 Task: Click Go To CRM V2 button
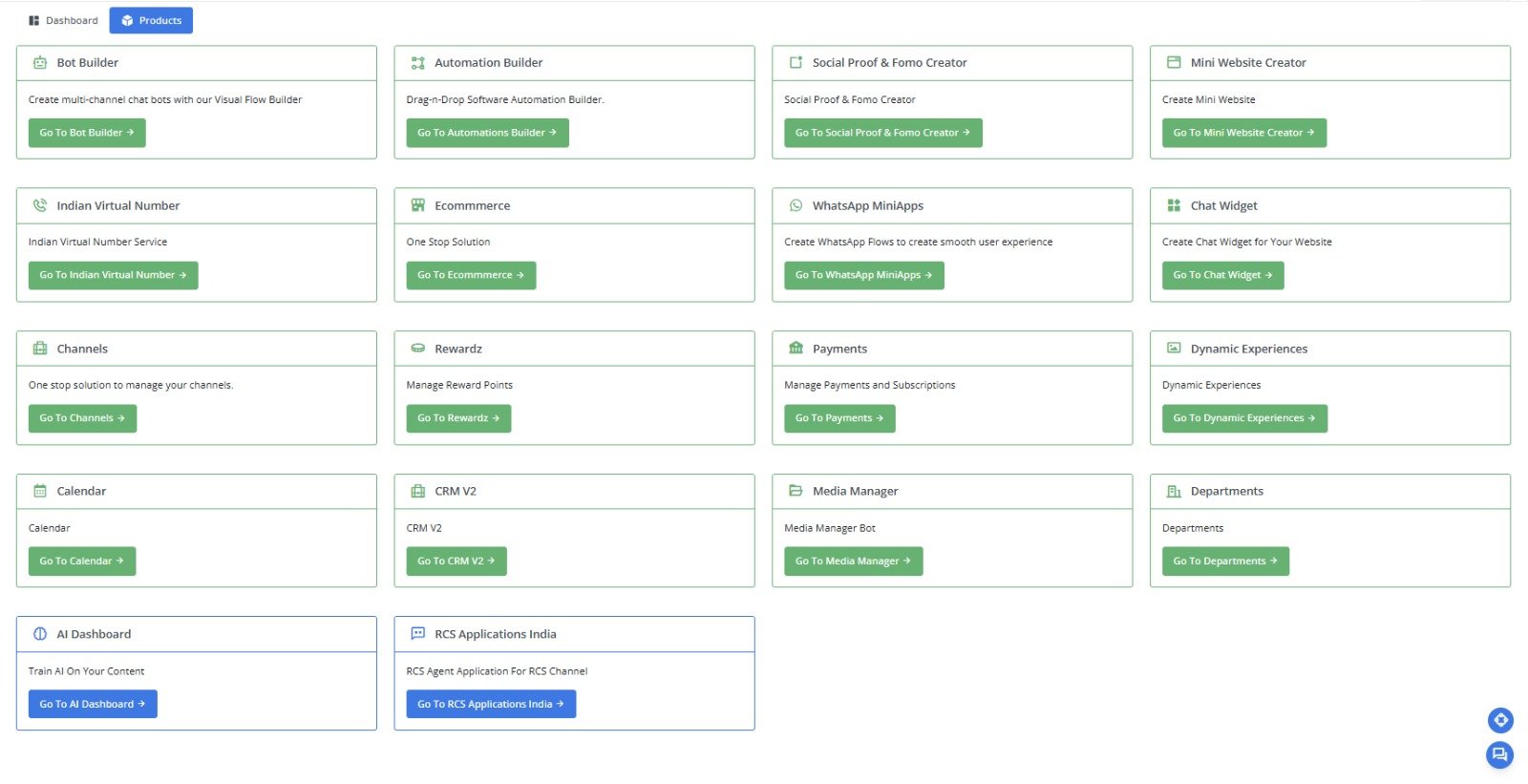(x=456, y=561)
